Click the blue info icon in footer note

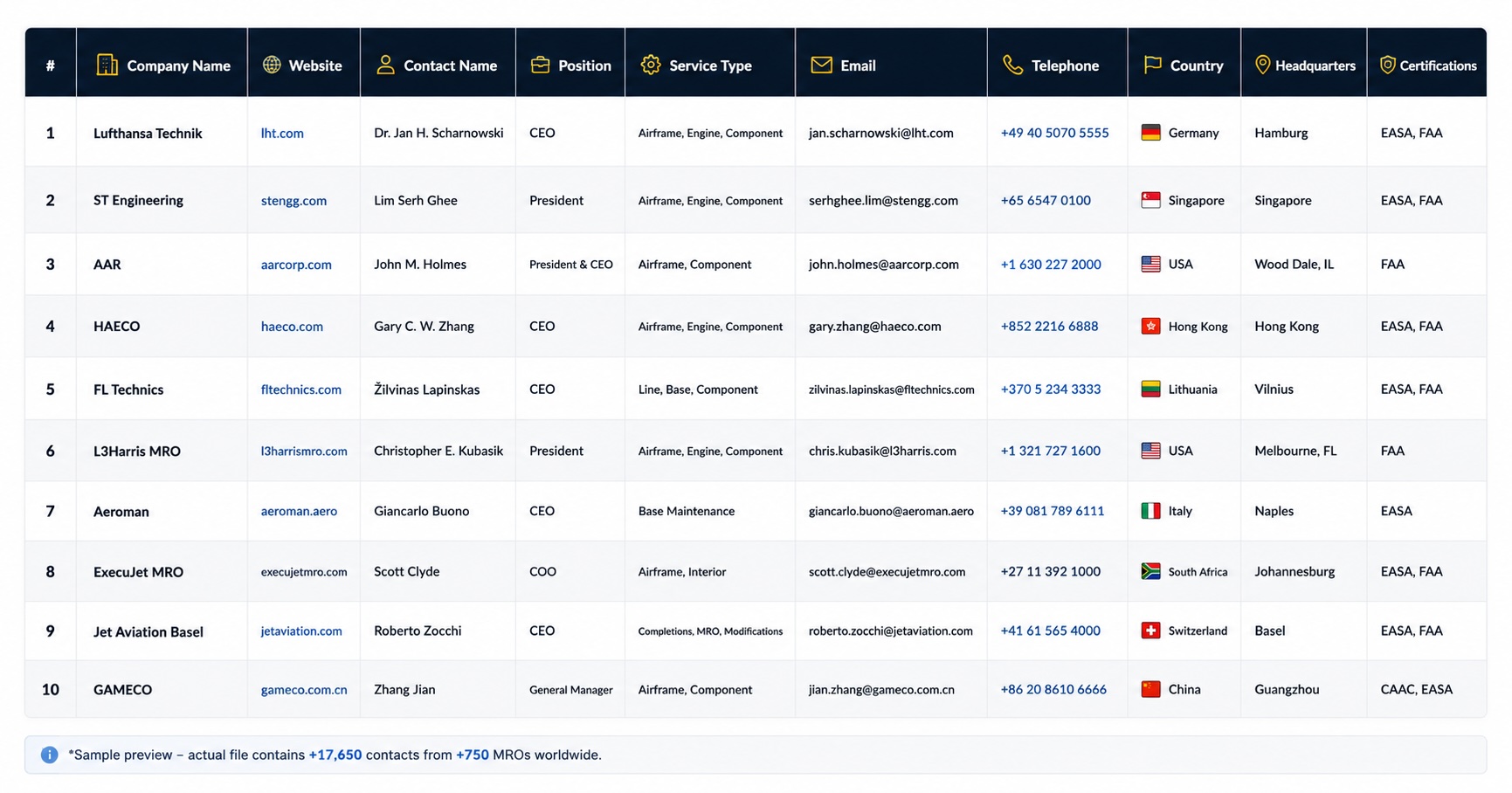coord(50,755)
